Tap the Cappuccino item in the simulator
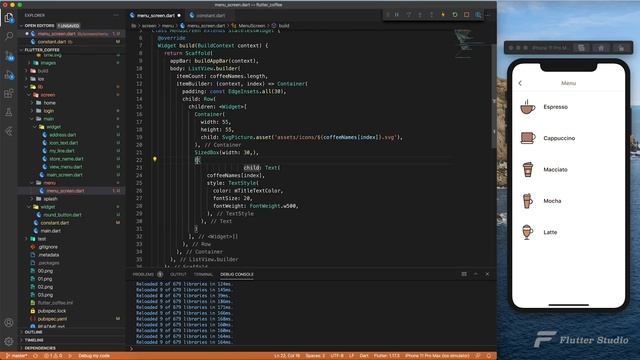640x360 pixels. coord(568,138)
